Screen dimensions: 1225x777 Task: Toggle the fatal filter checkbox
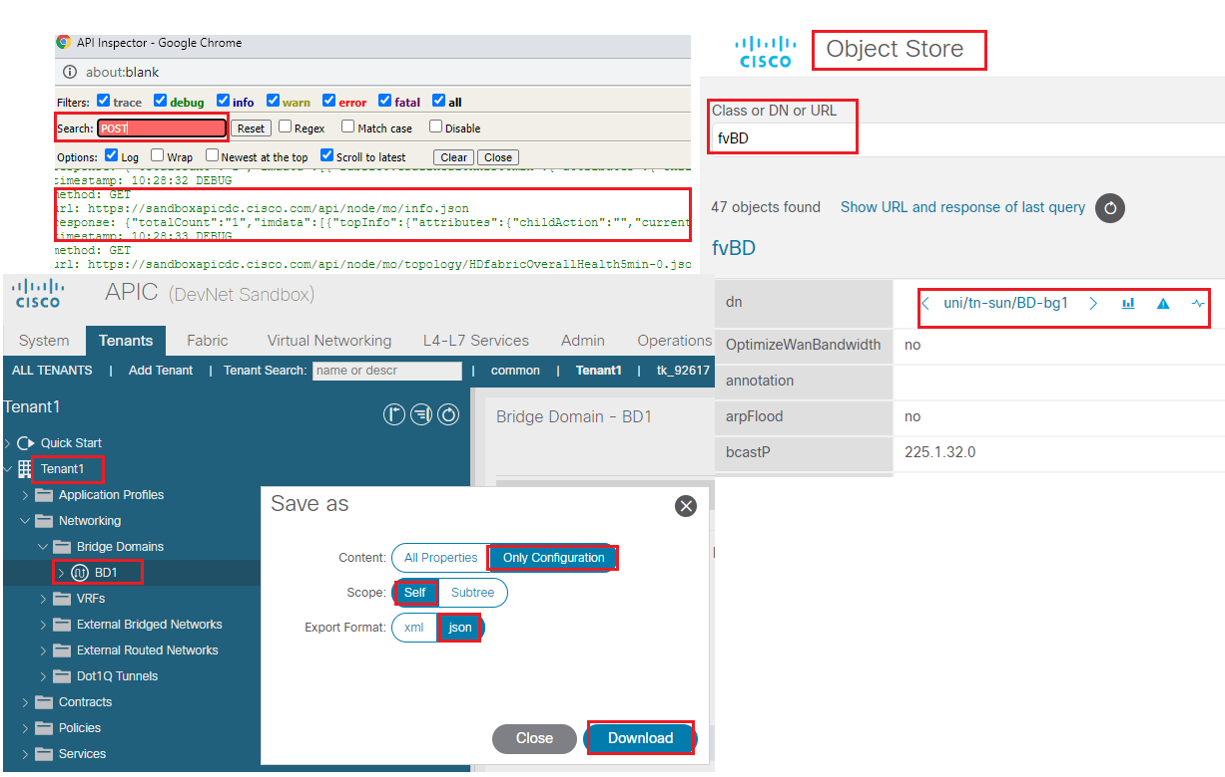coord(385,101)
